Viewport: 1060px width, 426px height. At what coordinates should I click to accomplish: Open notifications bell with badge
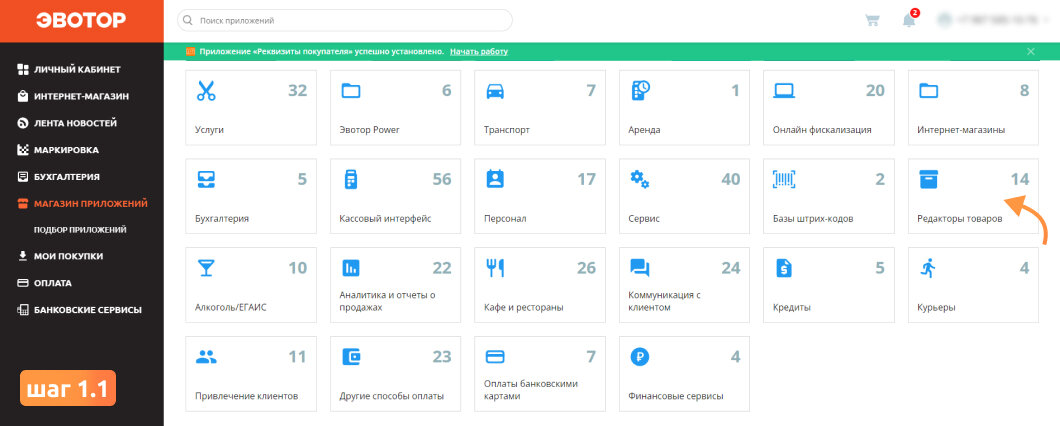pyautogui.click(x=910, y=20)
